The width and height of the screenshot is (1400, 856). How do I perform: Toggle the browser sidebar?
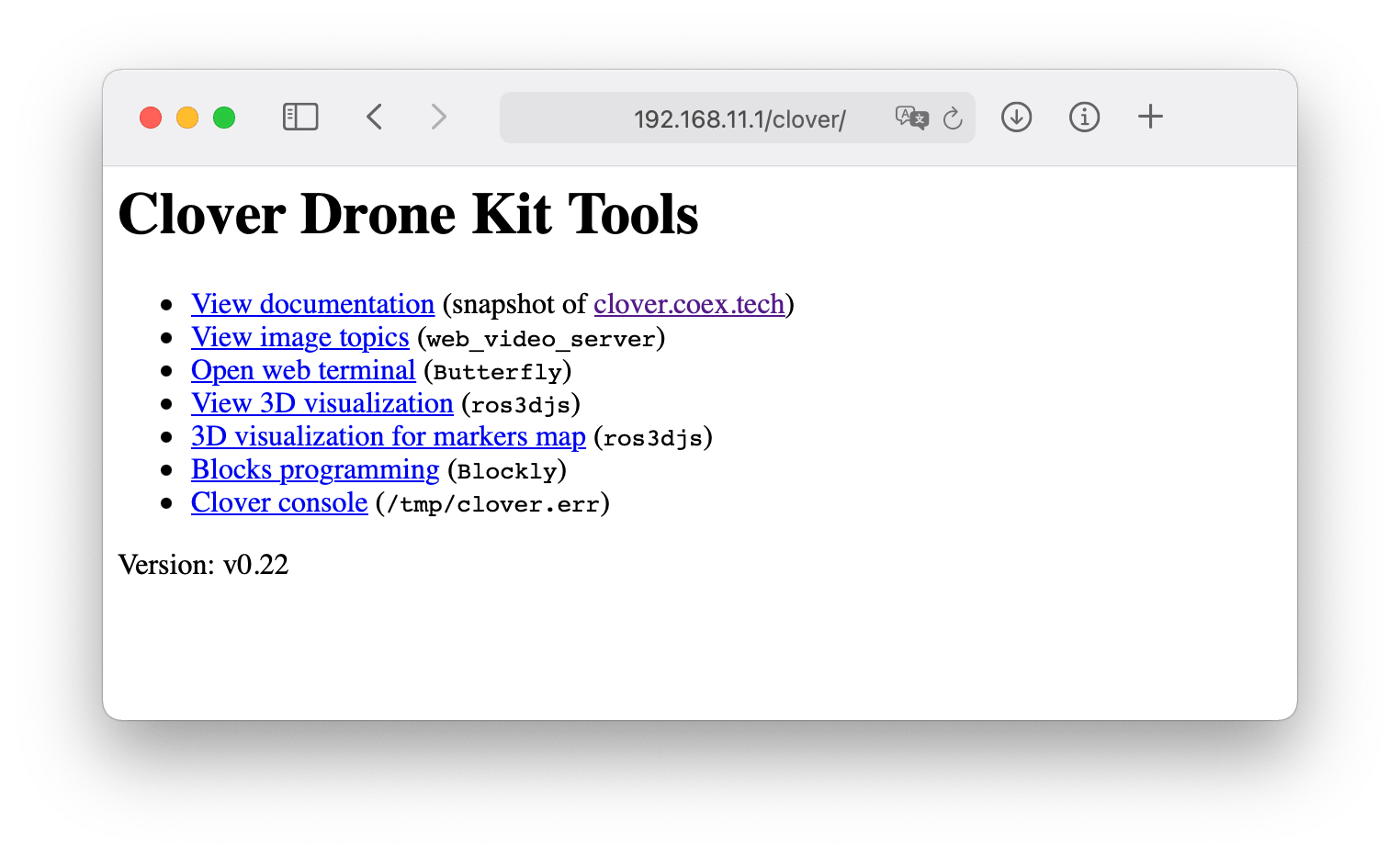(299, 118)
